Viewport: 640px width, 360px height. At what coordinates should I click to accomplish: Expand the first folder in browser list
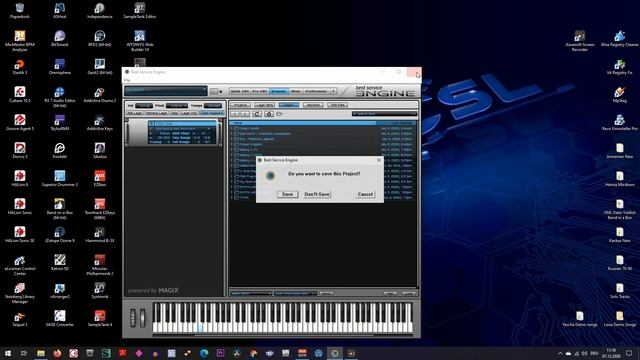click(x=232, y=128)
